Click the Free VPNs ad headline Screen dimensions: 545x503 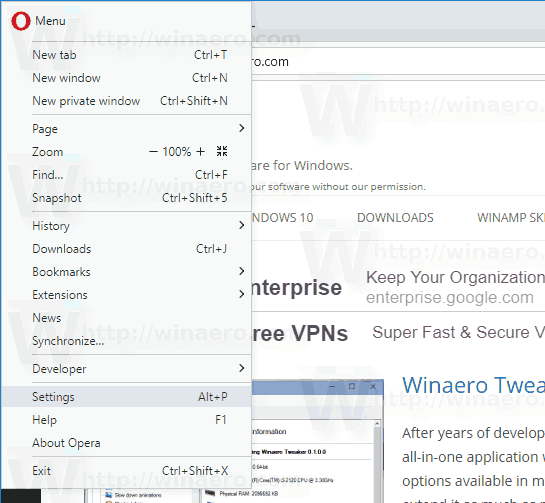tap(300, 333)
